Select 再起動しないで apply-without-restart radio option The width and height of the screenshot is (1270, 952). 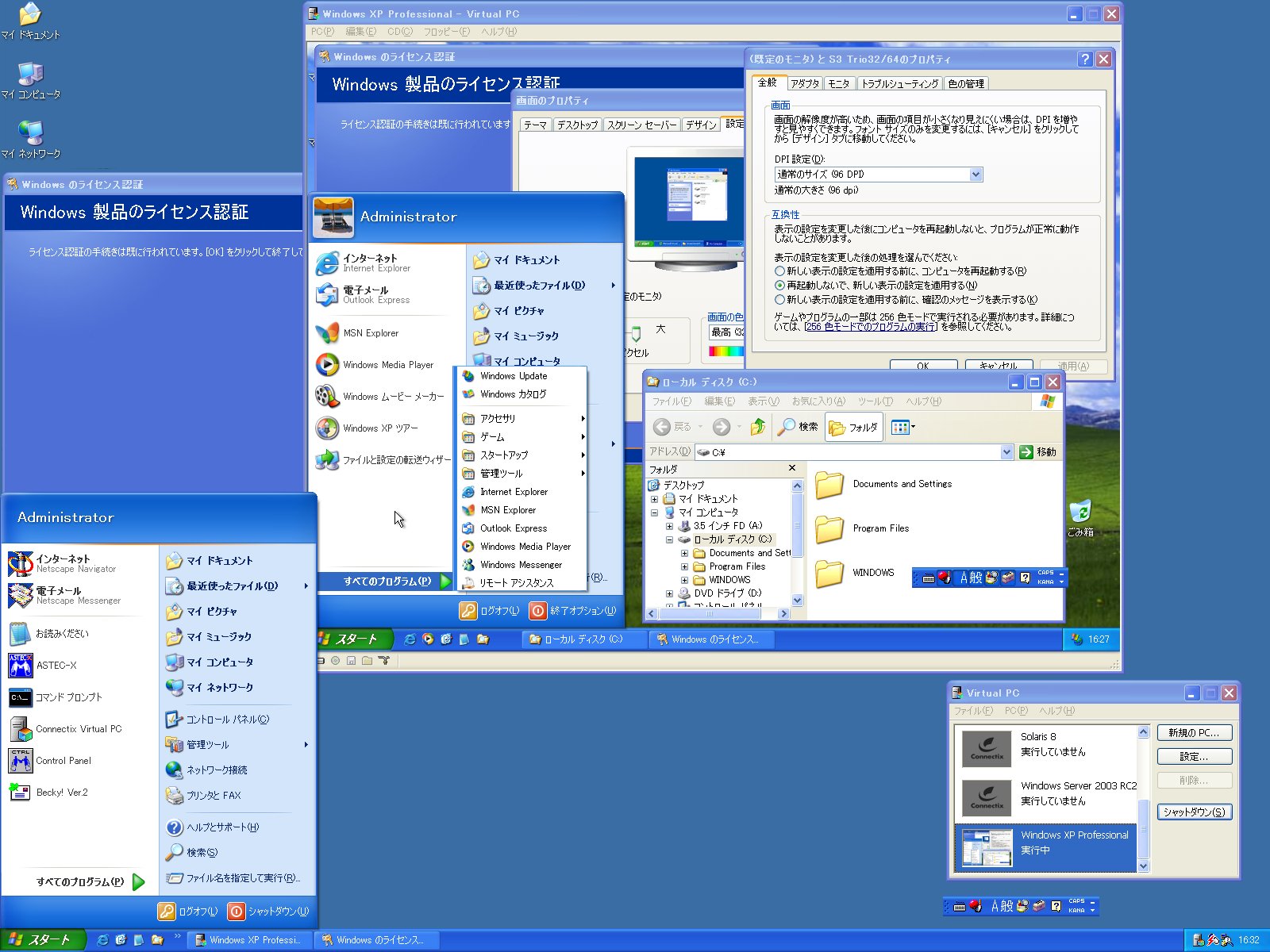pos(780,286)
